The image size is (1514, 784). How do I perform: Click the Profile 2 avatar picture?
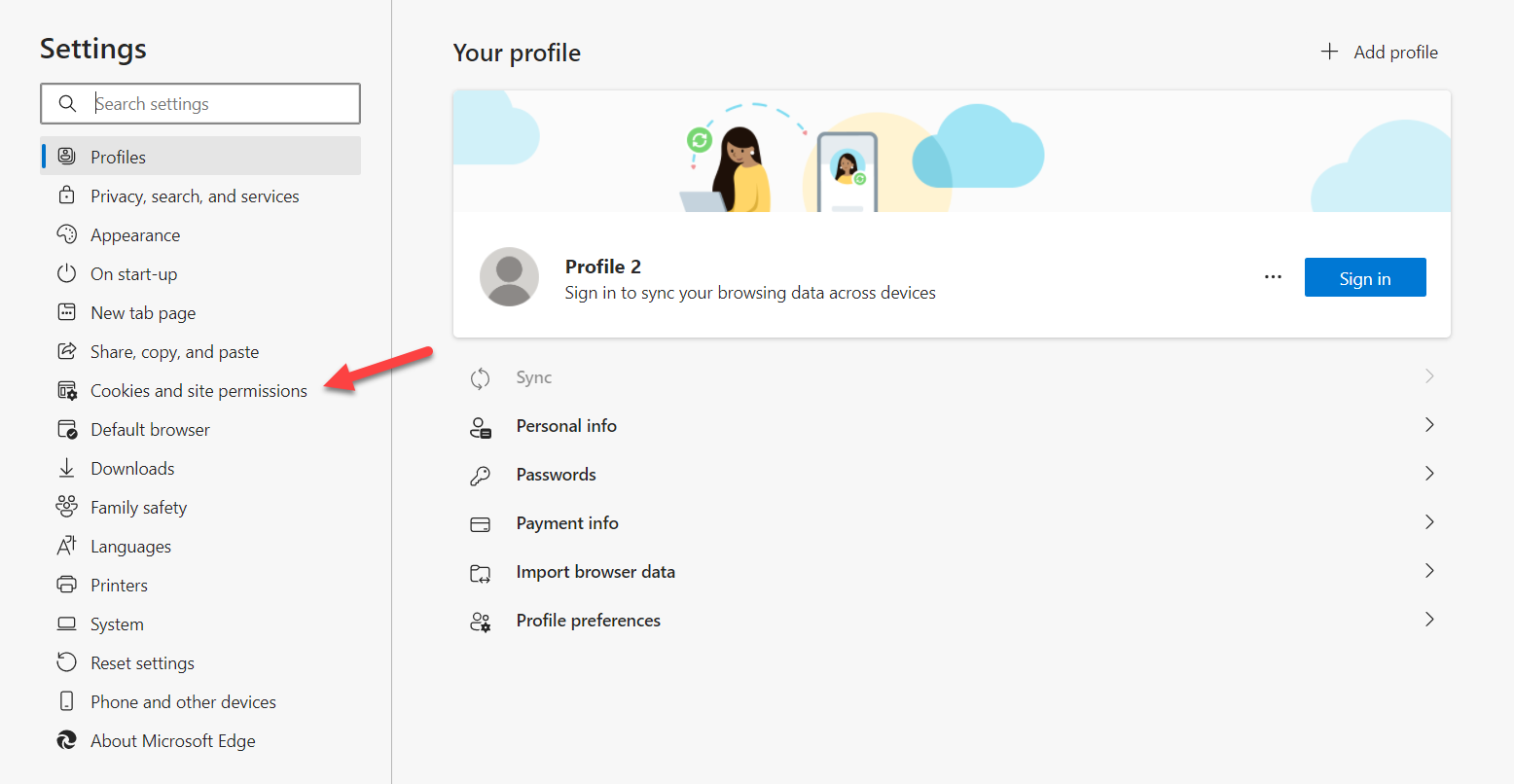509,277
